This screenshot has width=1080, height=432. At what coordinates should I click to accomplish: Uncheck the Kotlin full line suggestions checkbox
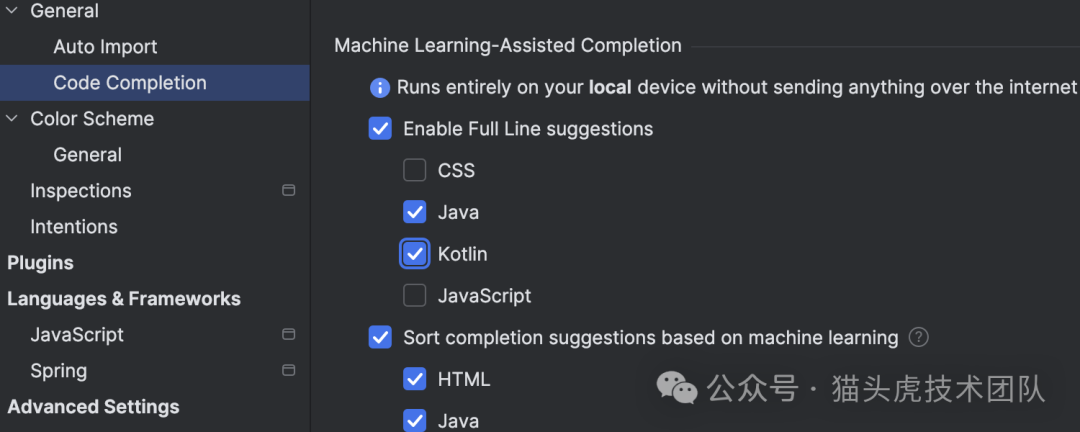pyautogui.click(x=415, y=254)
